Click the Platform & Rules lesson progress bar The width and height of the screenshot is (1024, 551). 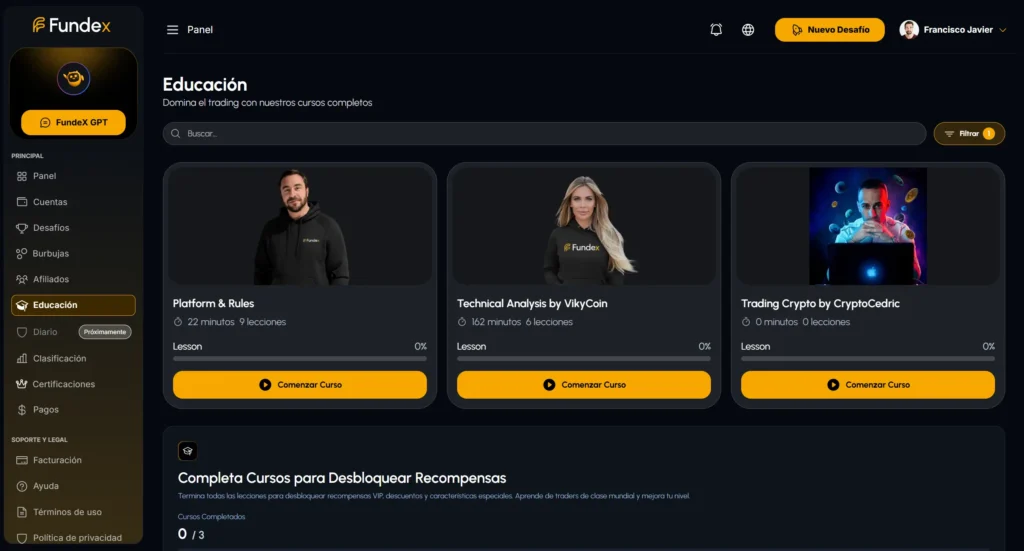300,358
